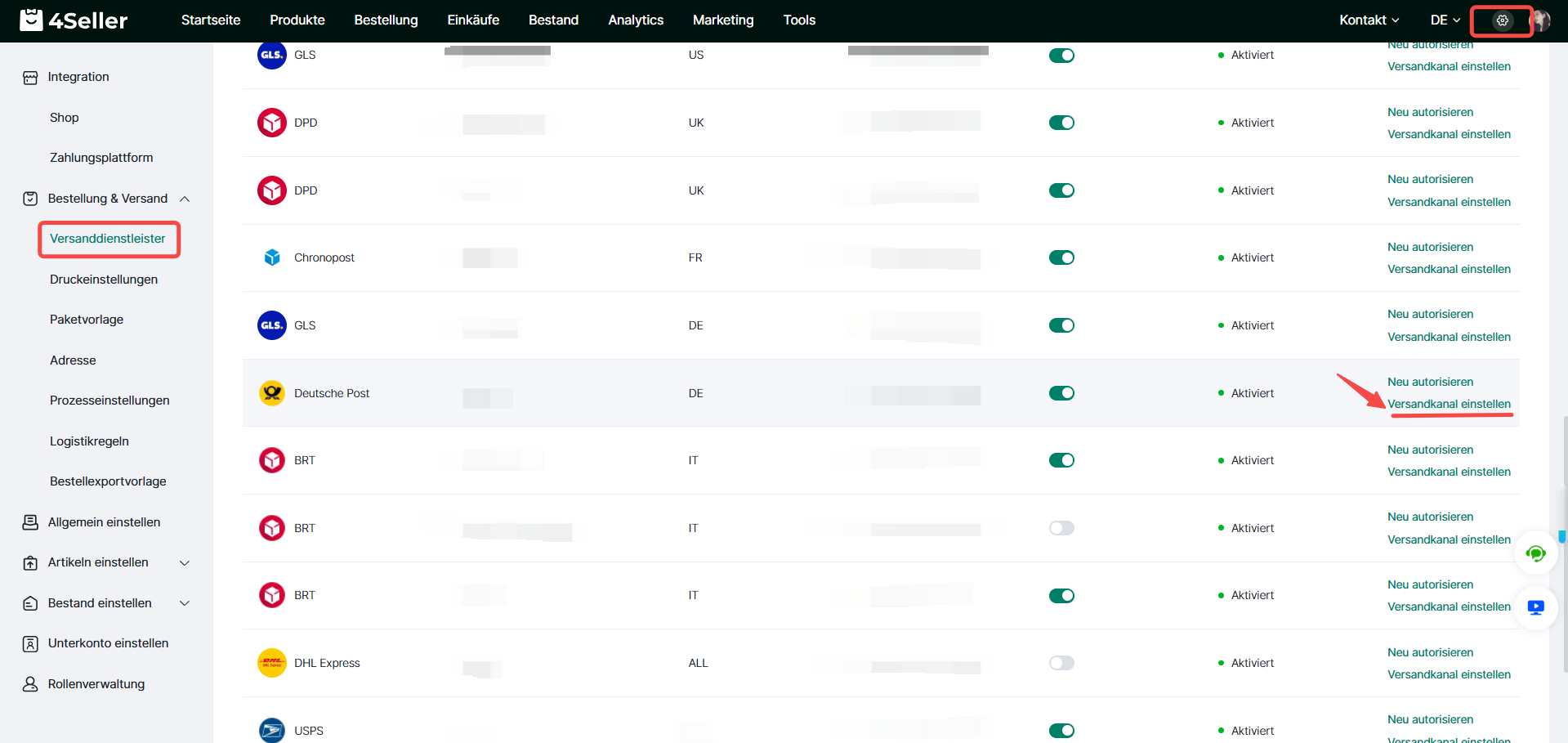This screenshot has width=1568, height=743.
Task: Click the Chronopost carrier logo
Action: (x=272, y=257)
